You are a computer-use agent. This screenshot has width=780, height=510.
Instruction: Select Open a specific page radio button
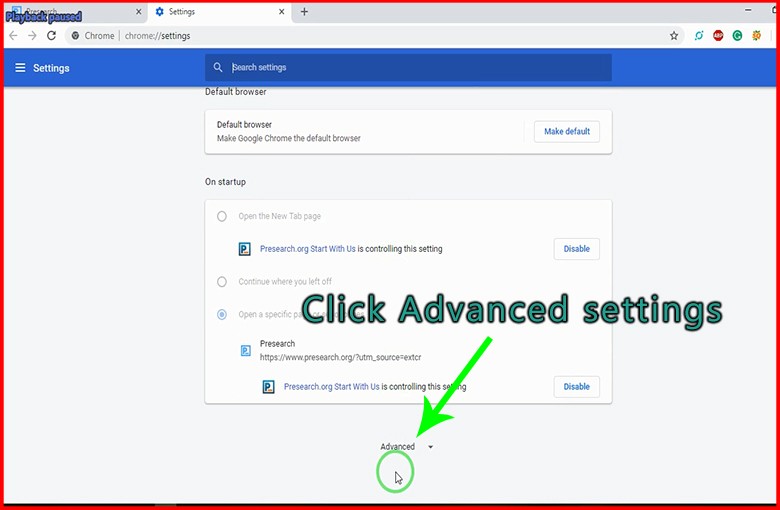point(222,314)
